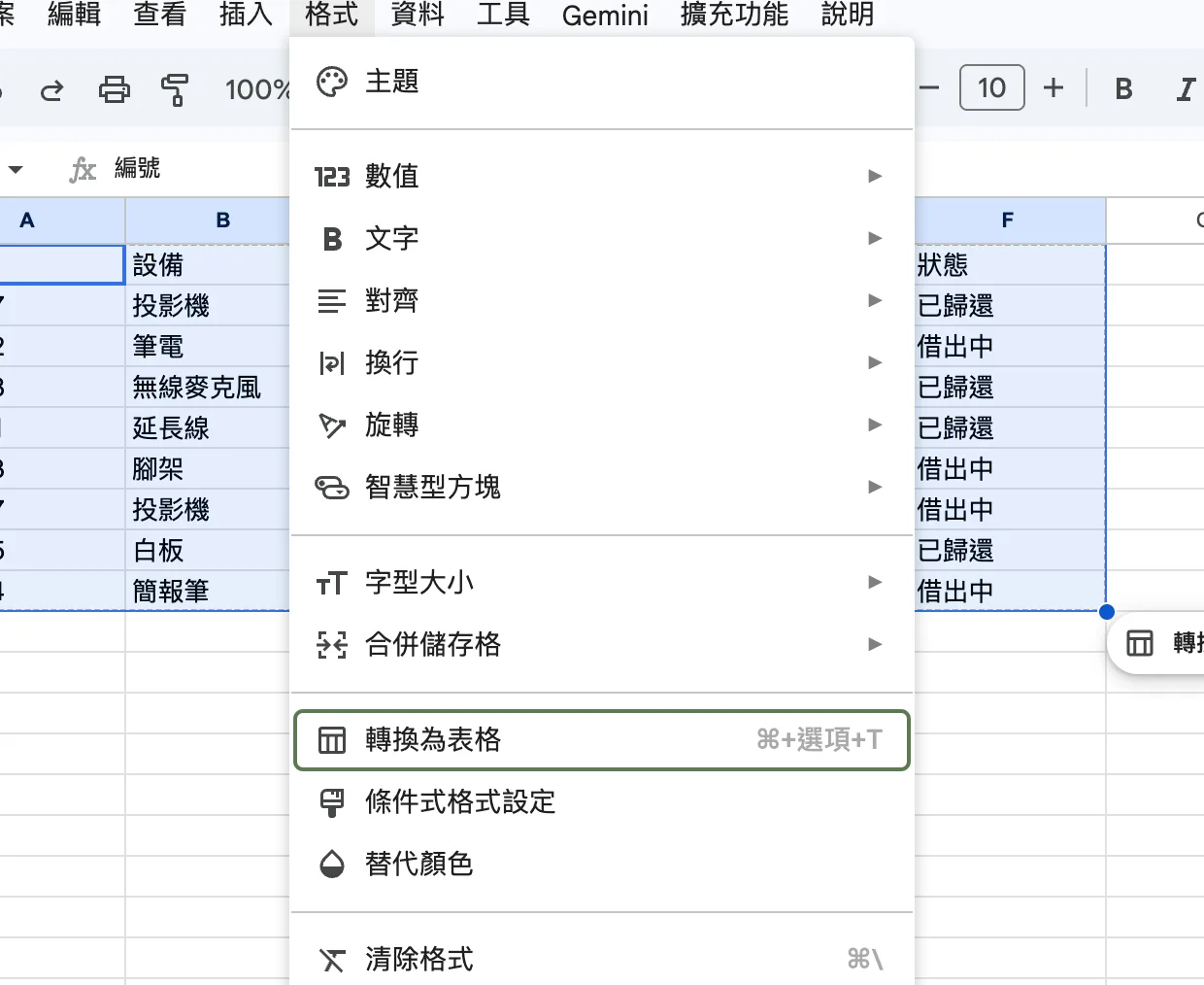The image size is (1204, 985).
Task: Open the 擴充功能 menu
Action: tap(734, 15)
